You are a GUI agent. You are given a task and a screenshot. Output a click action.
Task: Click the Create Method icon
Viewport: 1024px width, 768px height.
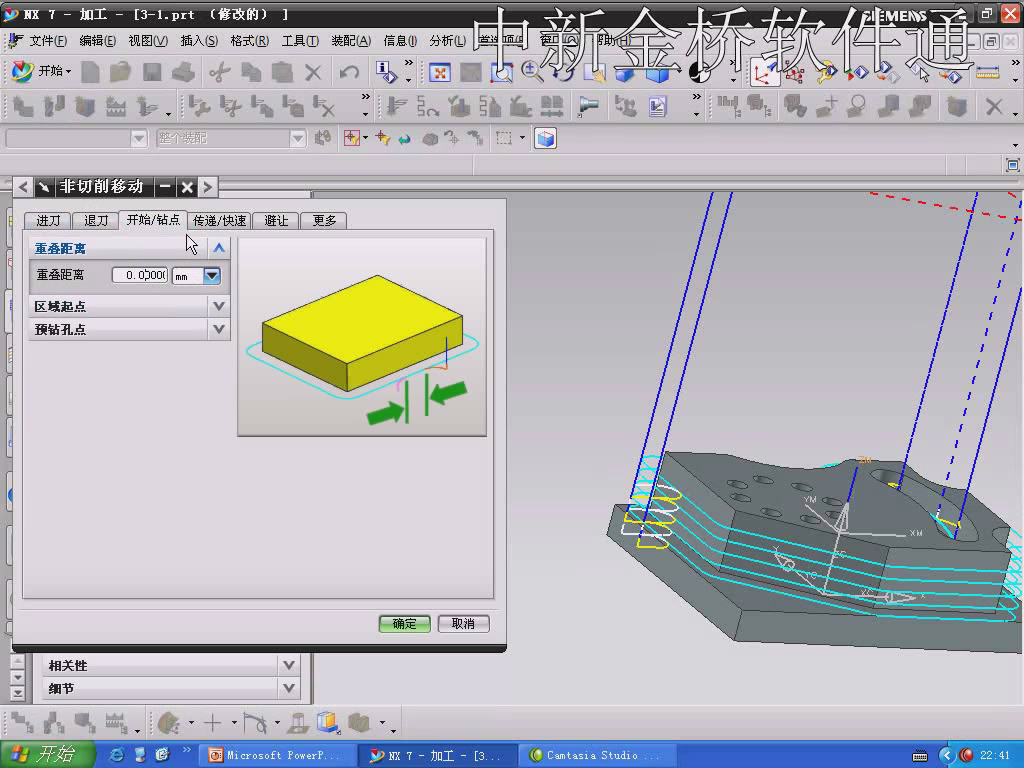point(116,106)
